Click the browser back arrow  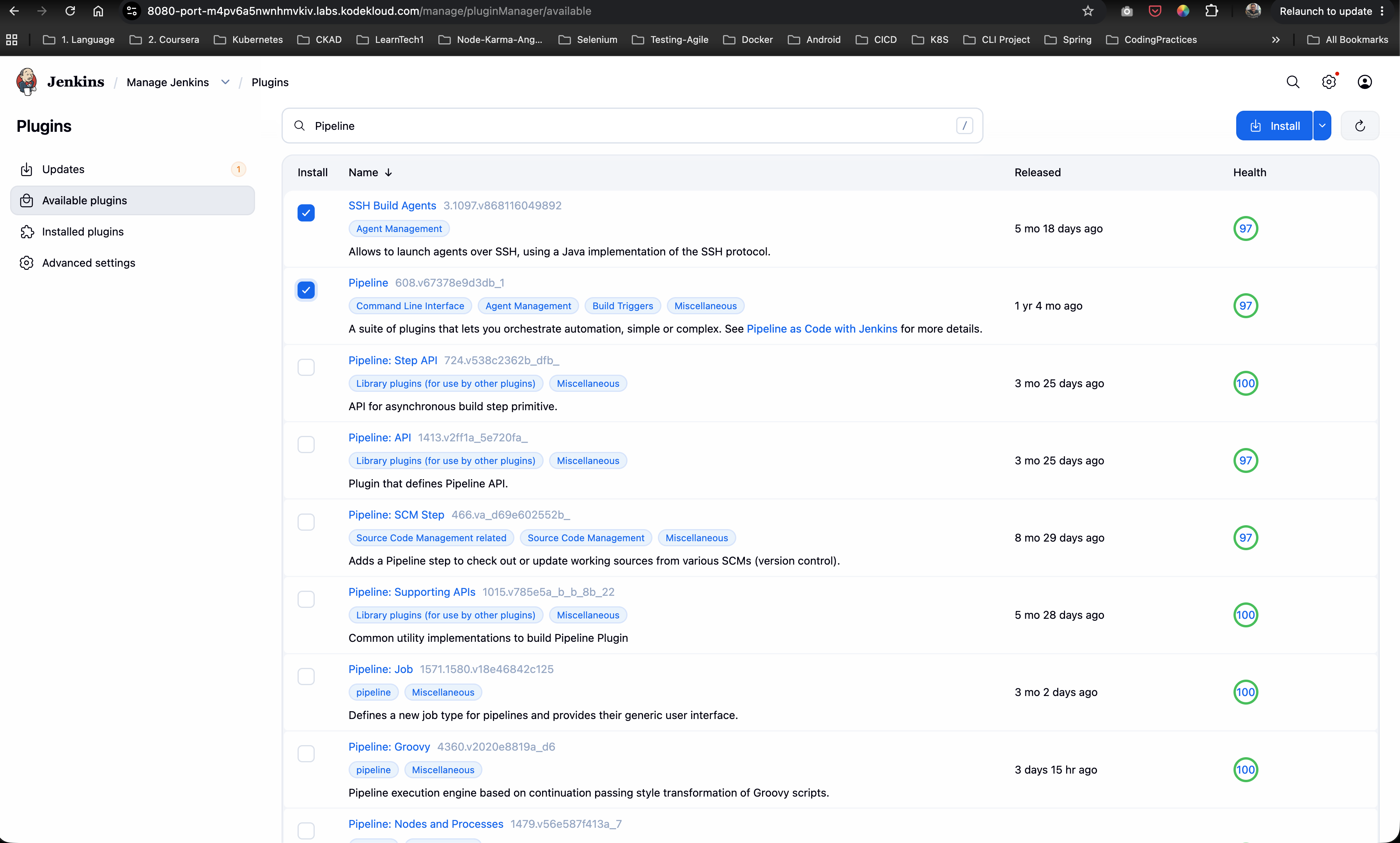14,11
